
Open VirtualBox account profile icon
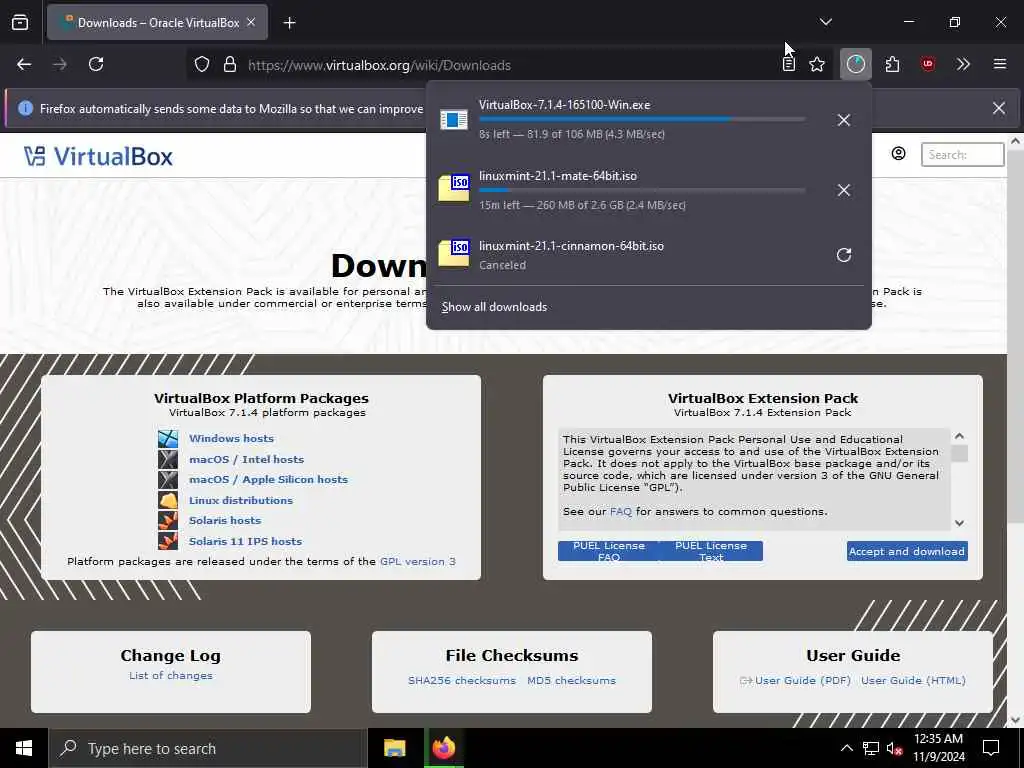[x=899, y=153]
